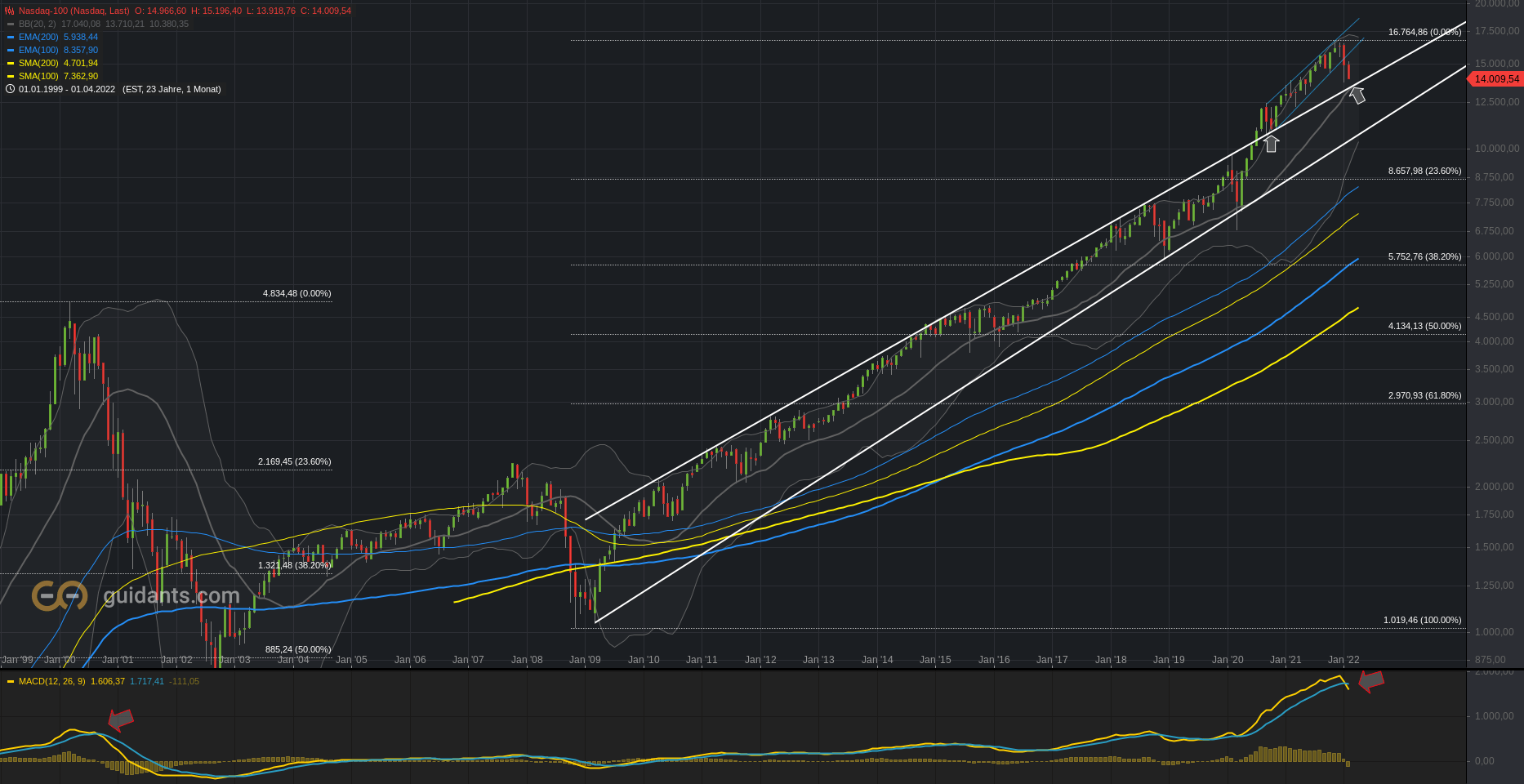Click the (EST, 23 Jahre, 1 Monat) period text
This screenshot has height=784, width=1524.
[172, 89]
